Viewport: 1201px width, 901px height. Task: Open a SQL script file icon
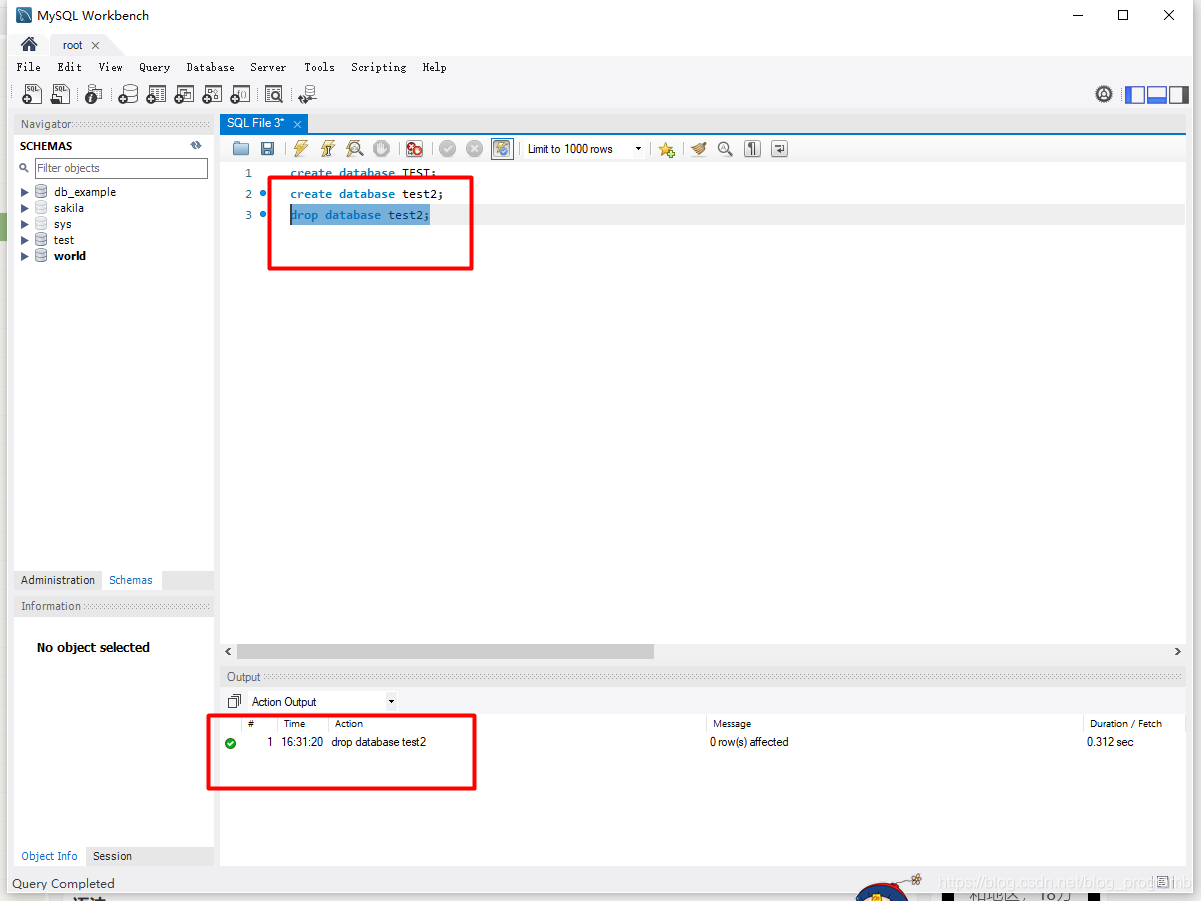pos(61,94)
